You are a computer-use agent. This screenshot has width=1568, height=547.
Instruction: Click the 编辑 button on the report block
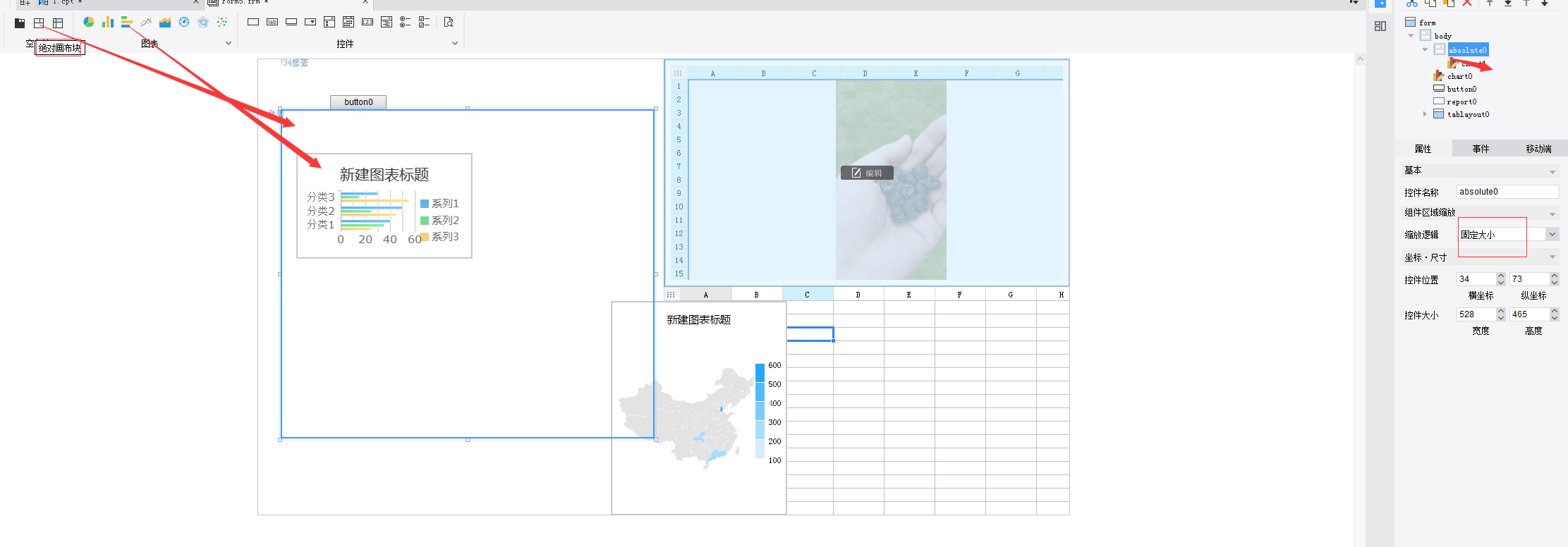point(867,173)
